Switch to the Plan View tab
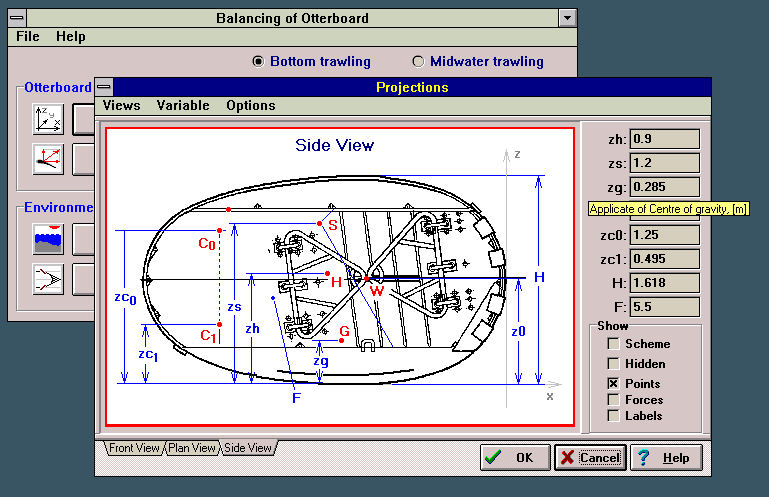The height and width of the screenshot is (497, 769). [191, 448]
